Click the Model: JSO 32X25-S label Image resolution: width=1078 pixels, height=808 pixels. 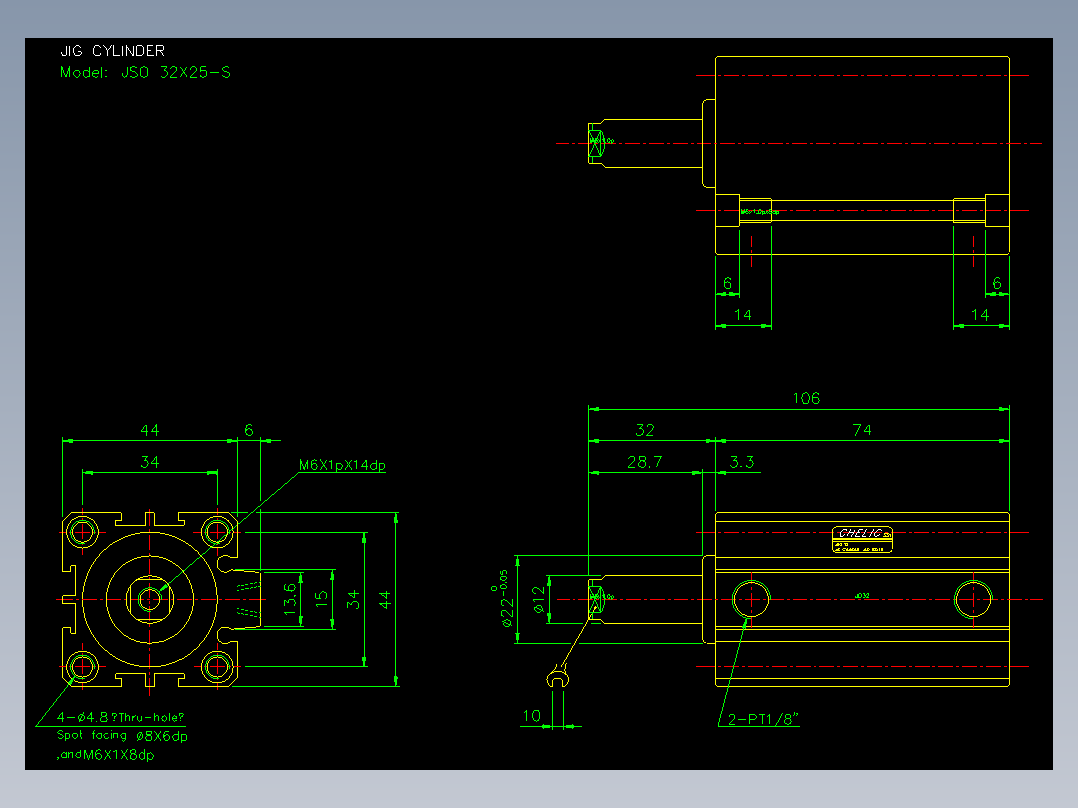pos(145,72)
